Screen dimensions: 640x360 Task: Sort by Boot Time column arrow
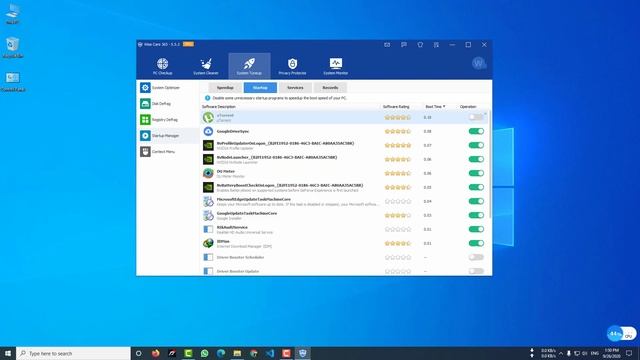pyautogui.click(x=444, y=107)
